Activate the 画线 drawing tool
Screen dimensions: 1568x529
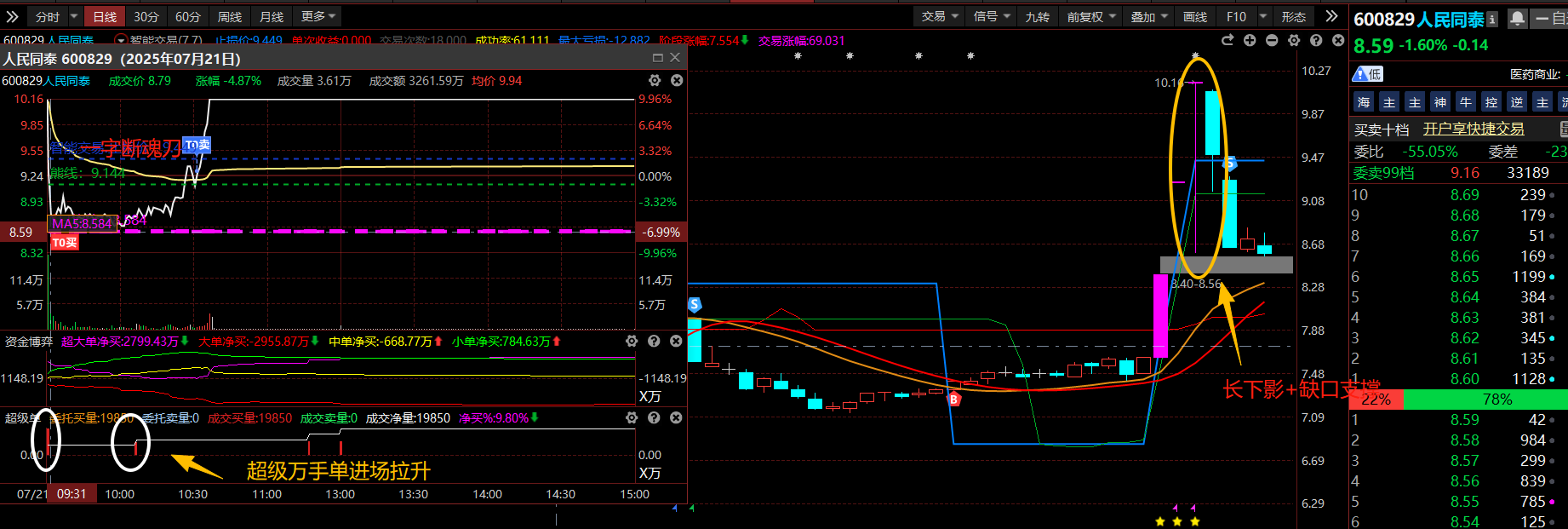coord(1195,17)
